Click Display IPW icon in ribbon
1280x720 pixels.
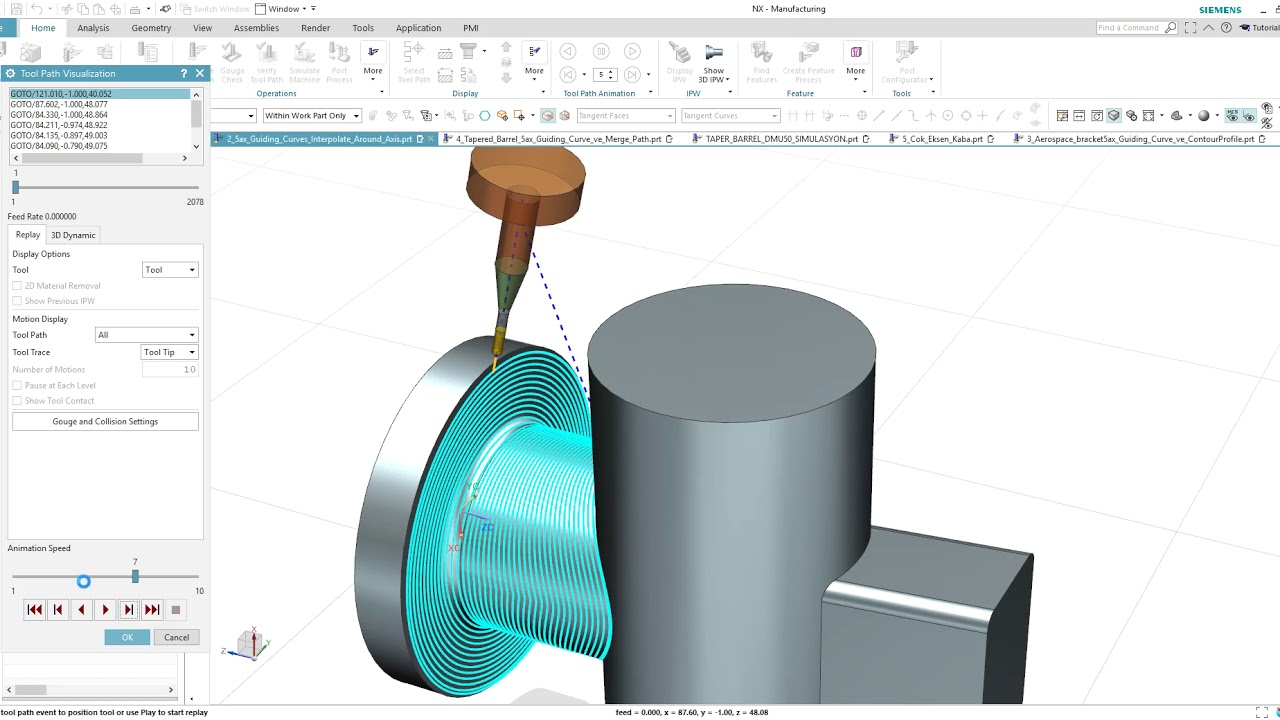click(x=679, y=53)
